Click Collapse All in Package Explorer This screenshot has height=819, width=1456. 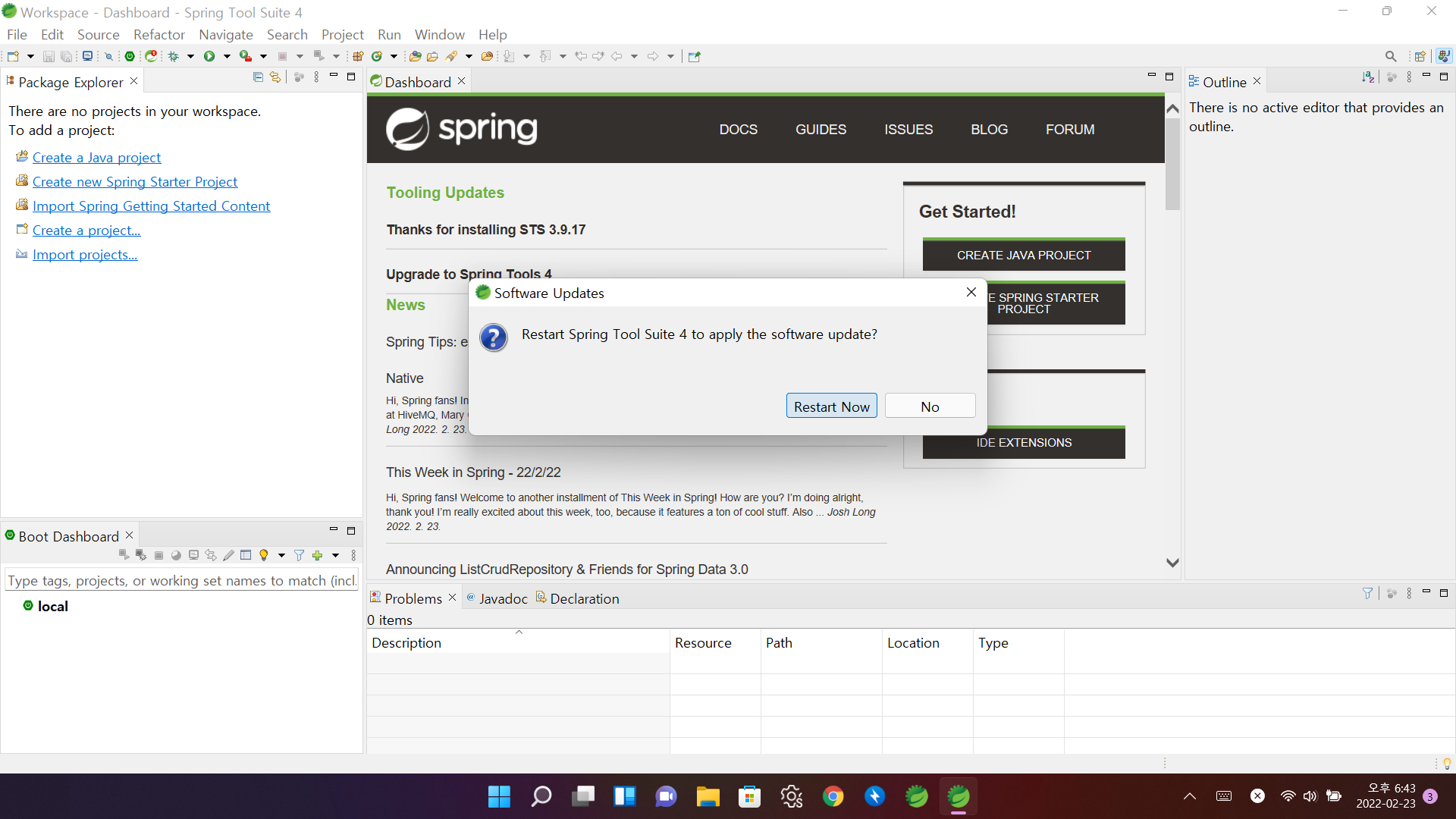point(258,77)
